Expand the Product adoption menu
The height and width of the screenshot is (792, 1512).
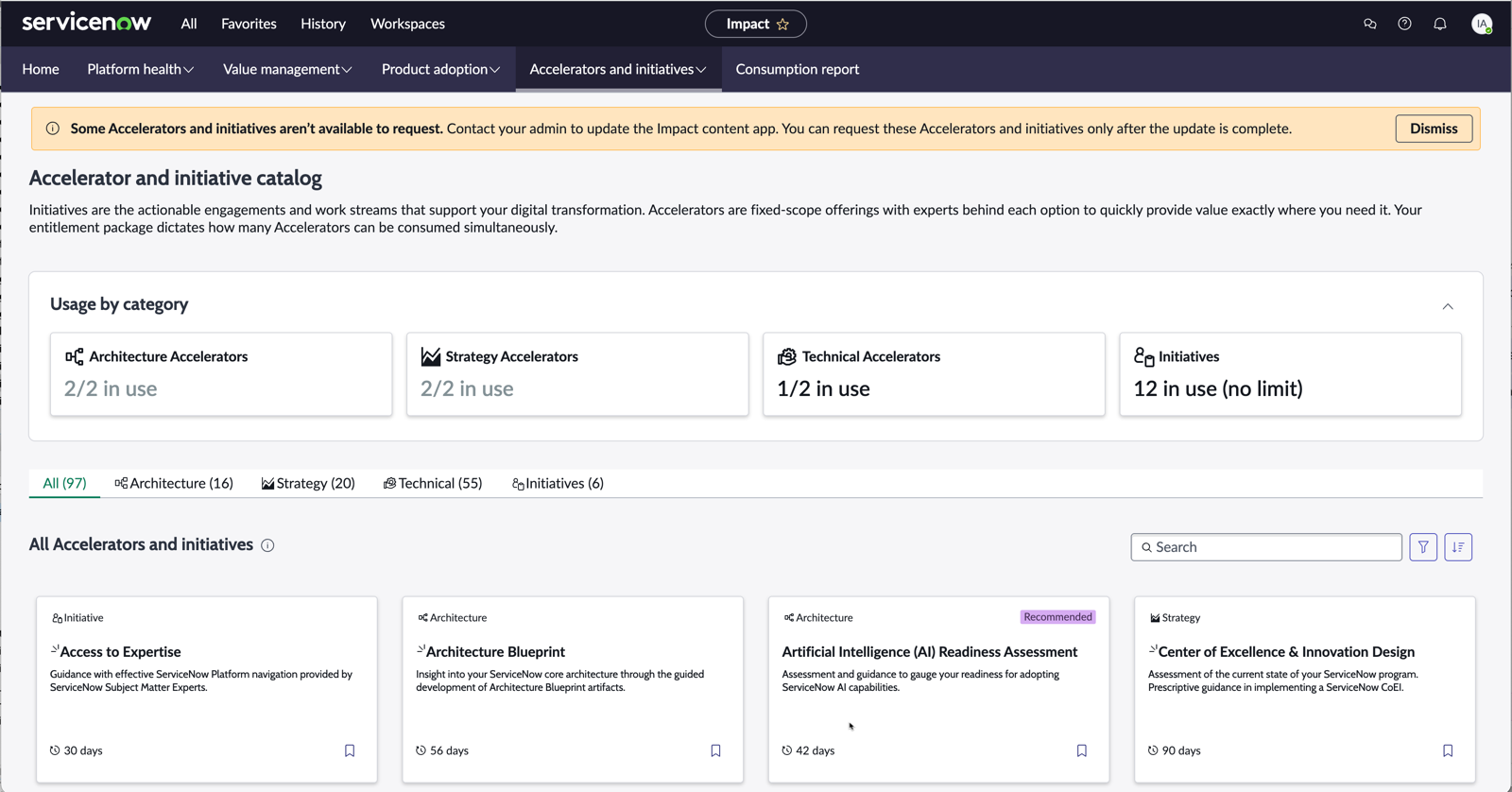[x=440, y=69]
